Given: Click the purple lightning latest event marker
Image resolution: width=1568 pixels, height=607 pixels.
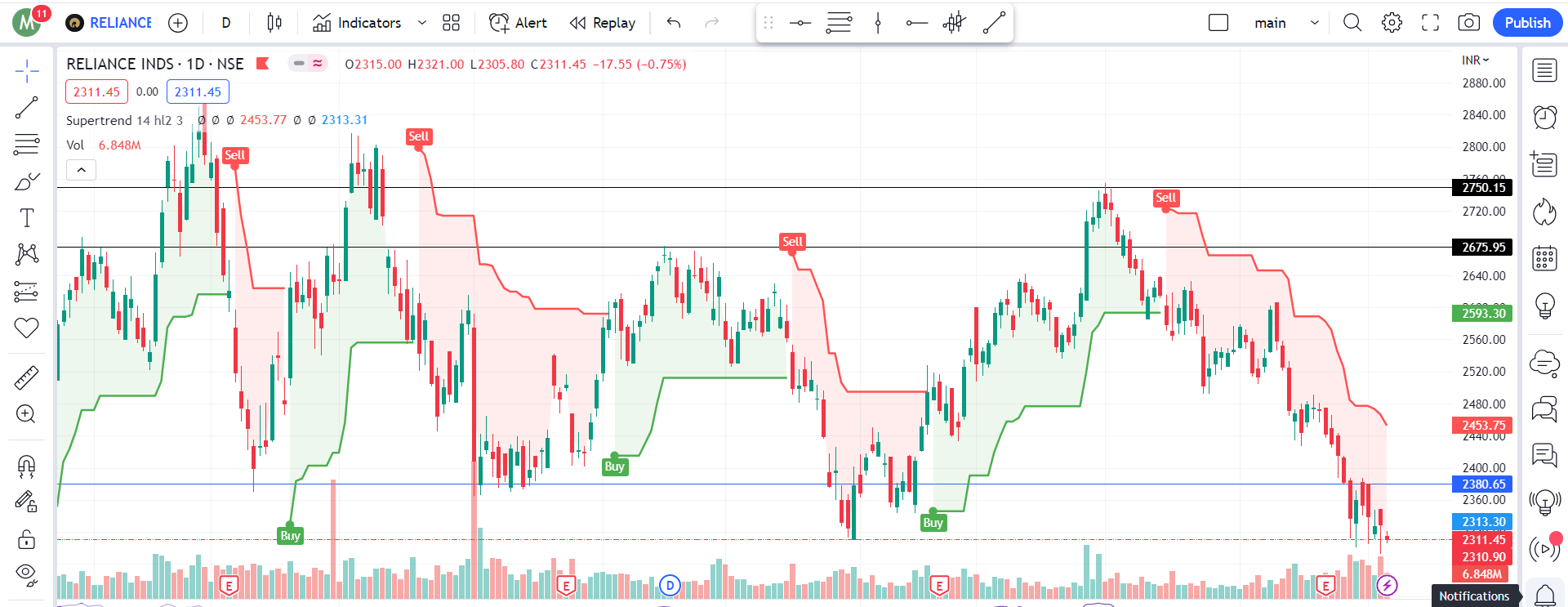Looking at the screenshot, I should (1387, 585).
